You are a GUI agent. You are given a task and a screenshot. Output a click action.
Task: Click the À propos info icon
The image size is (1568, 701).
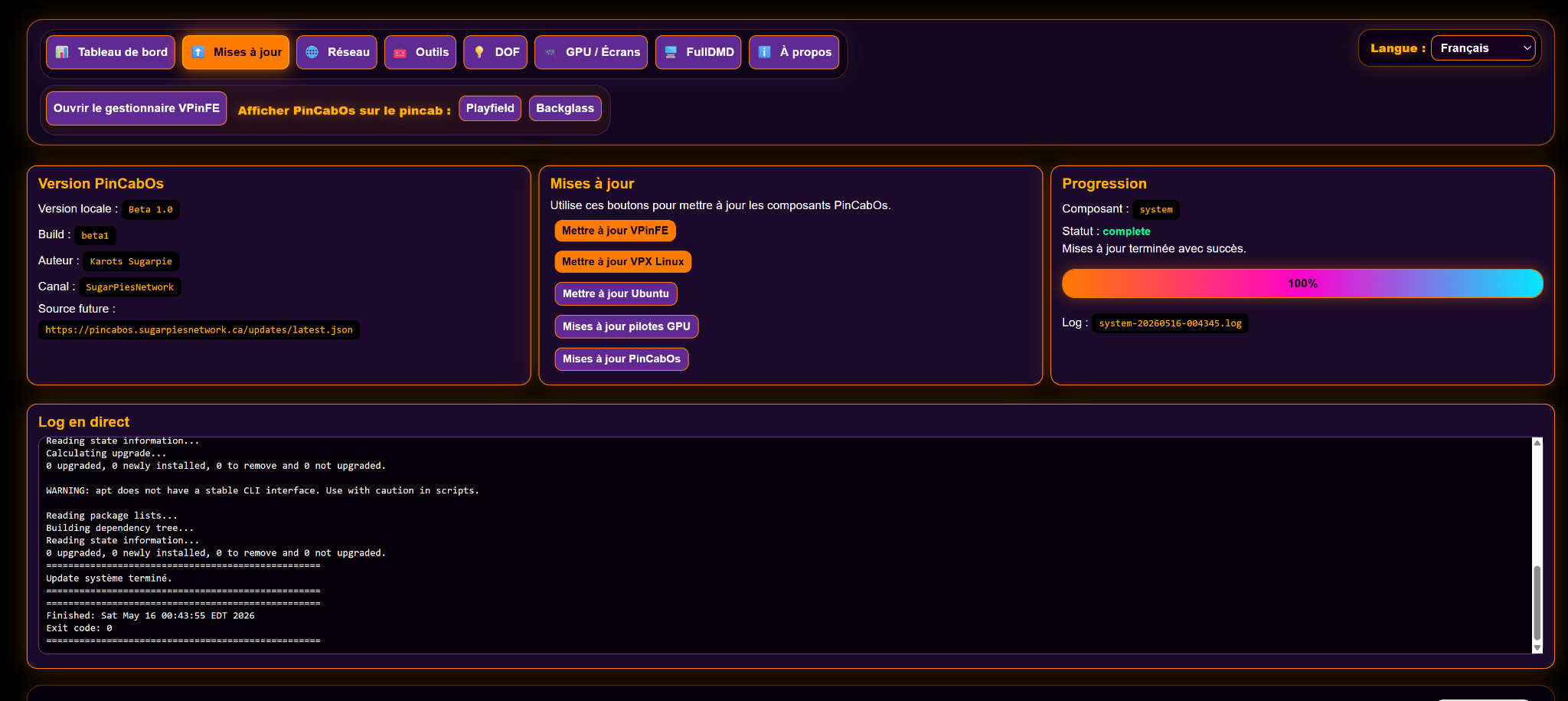click(x=764, y=52)
